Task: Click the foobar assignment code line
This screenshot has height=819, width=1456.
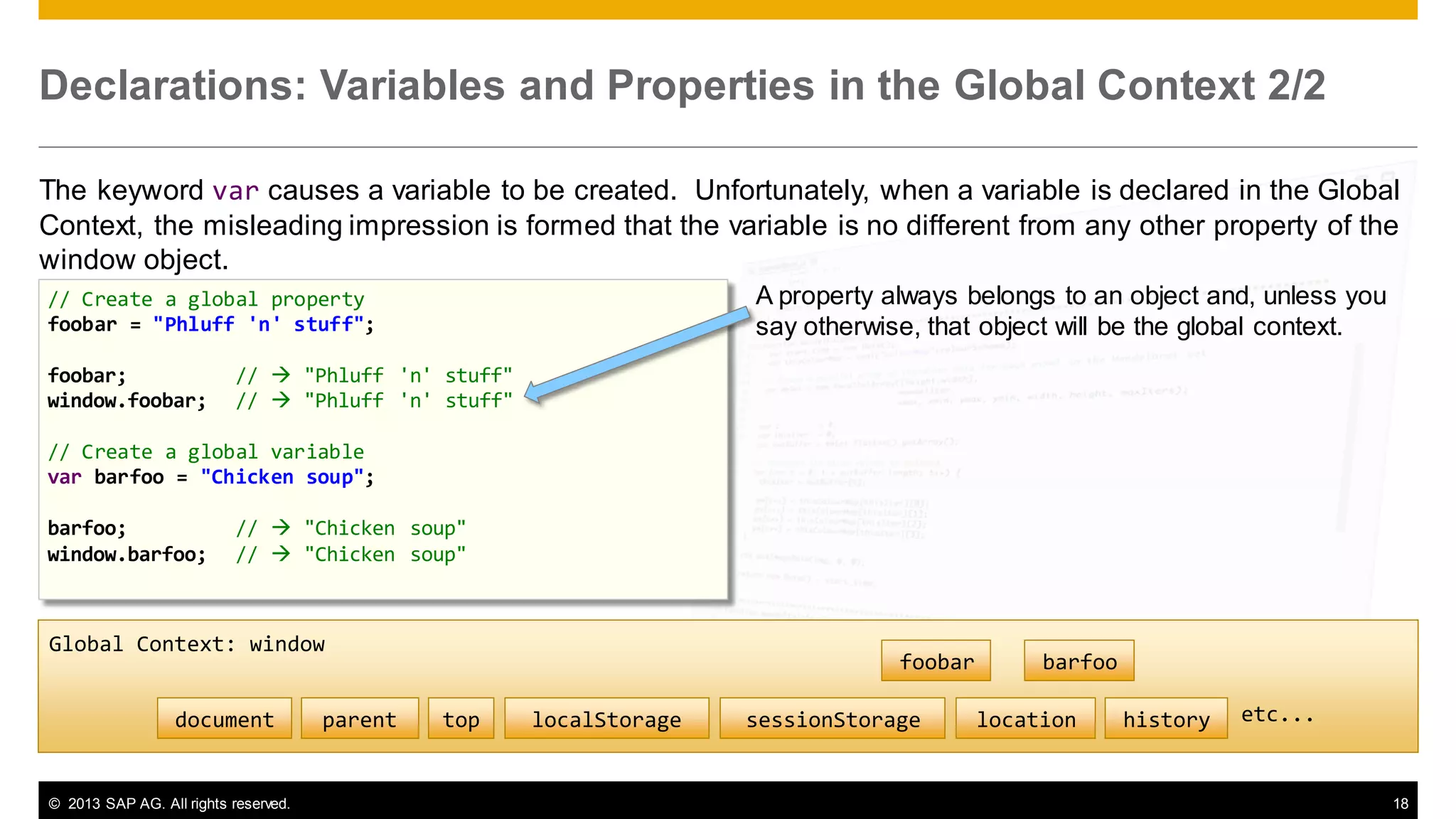Action: [211, 325]
